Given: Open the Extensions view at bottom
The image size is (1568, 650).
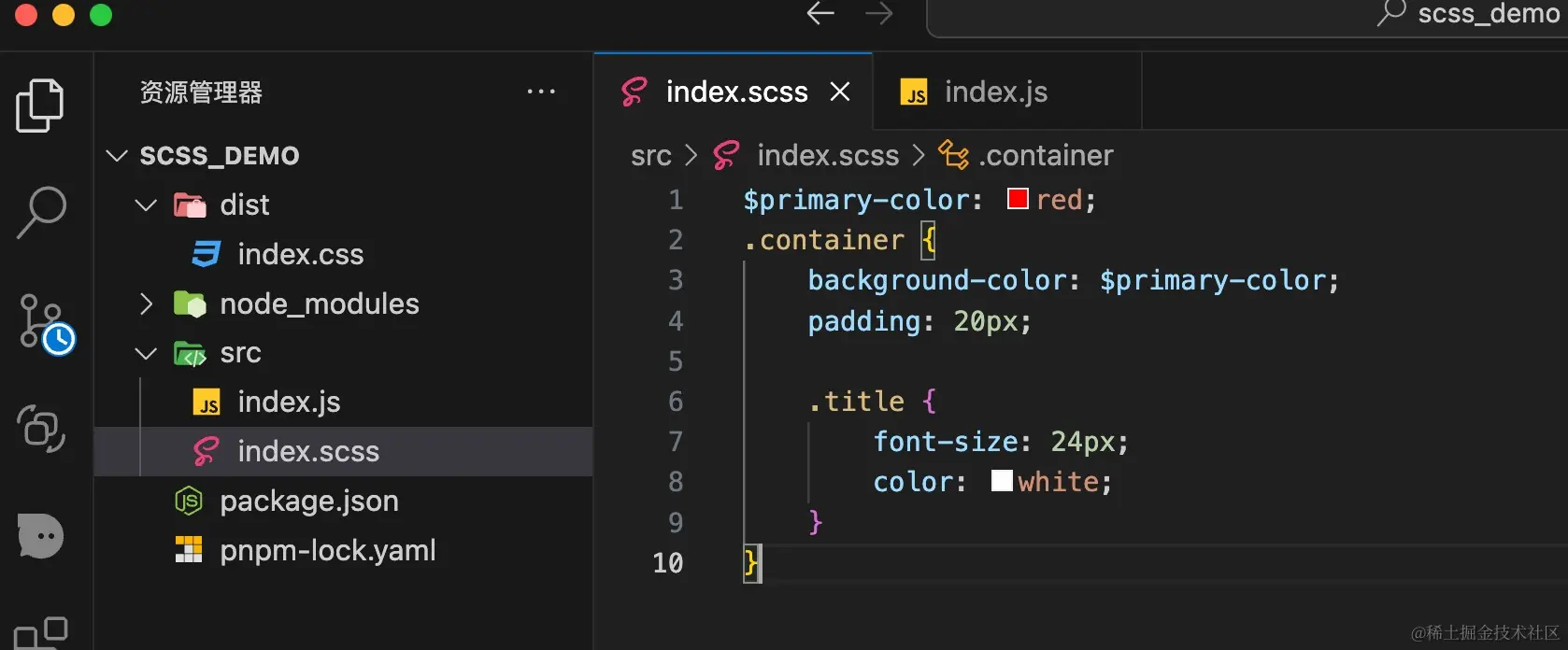Looking at the screenshot, I should (x=41, y=634).
